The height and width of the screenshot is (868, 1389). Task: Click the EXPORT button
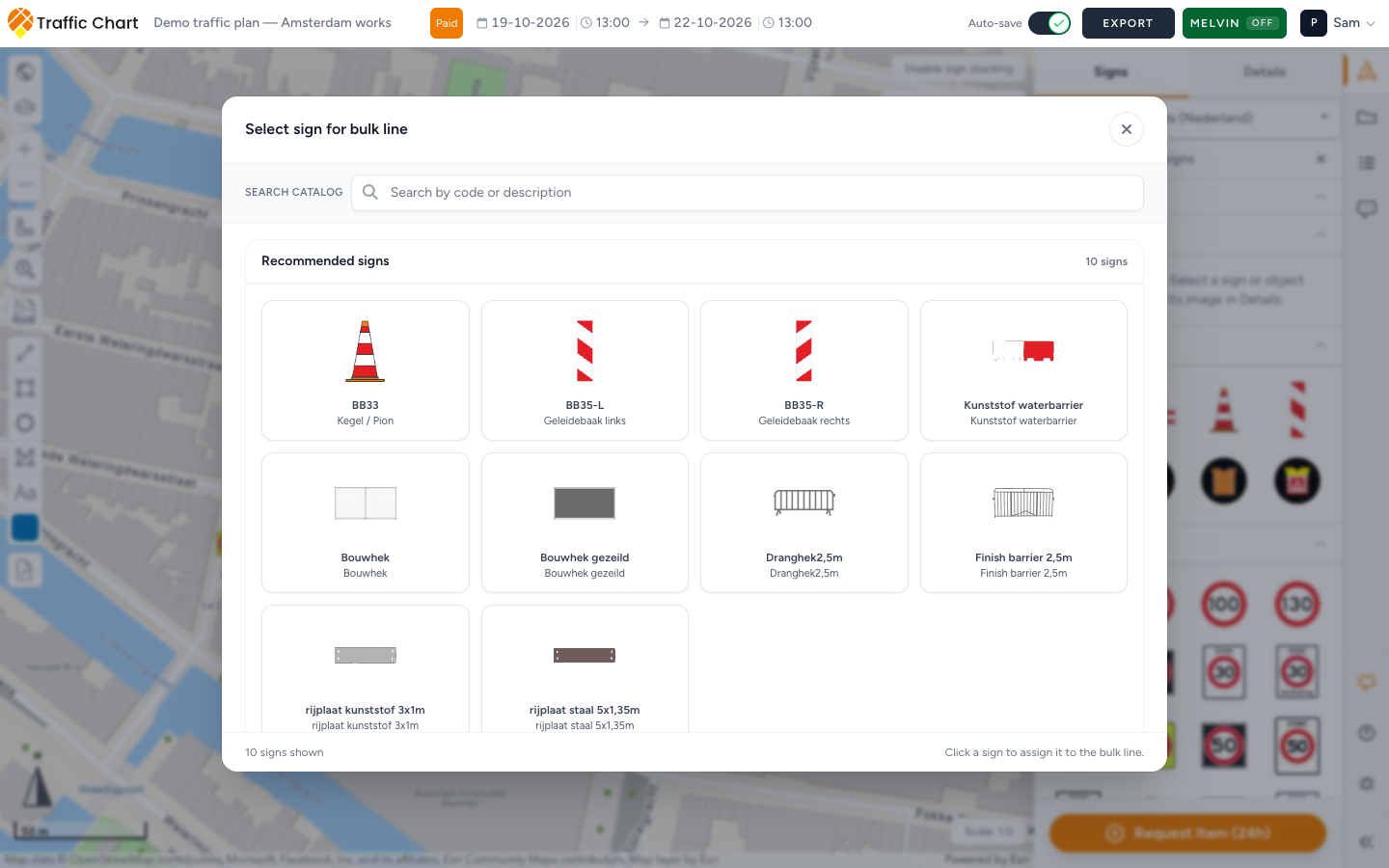[1129, 23]
